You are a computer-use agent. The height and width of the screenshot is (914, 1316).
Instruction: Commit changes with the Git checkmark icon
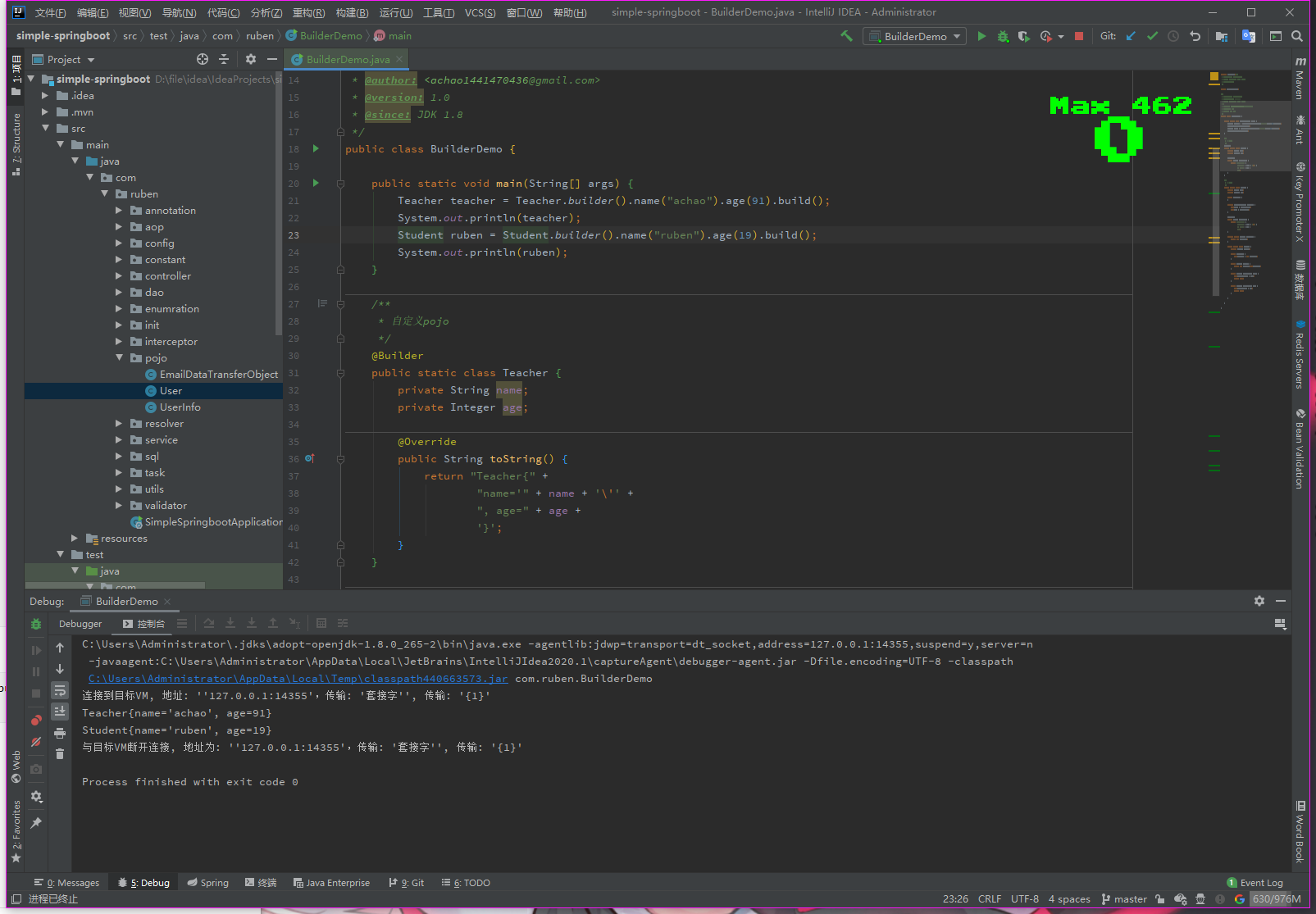click(x=1152, y=36)
